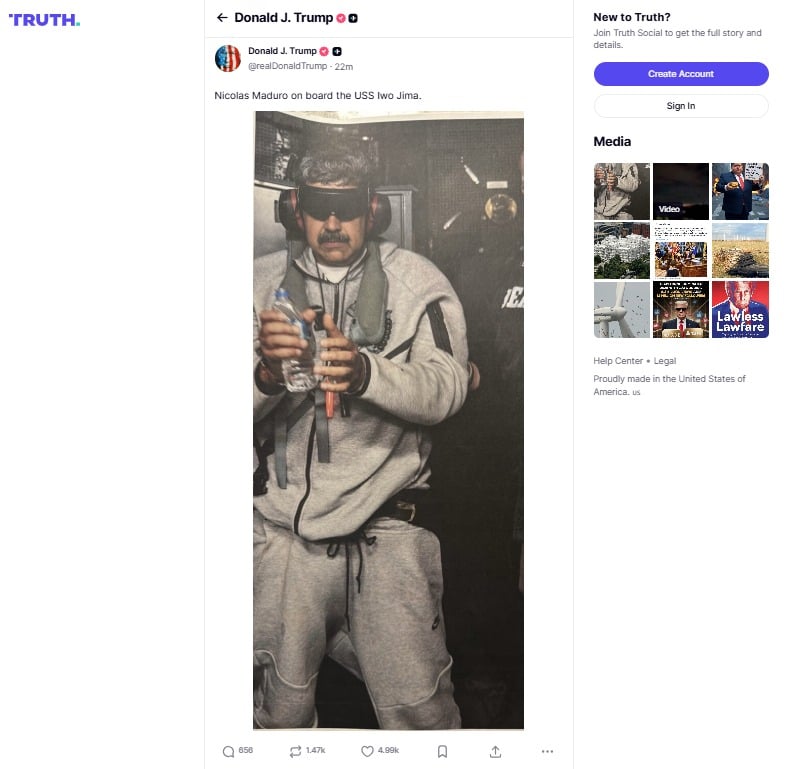Open the Video media thumbnail
Viewport: 790px width, 769px height.
click(681, 191)
